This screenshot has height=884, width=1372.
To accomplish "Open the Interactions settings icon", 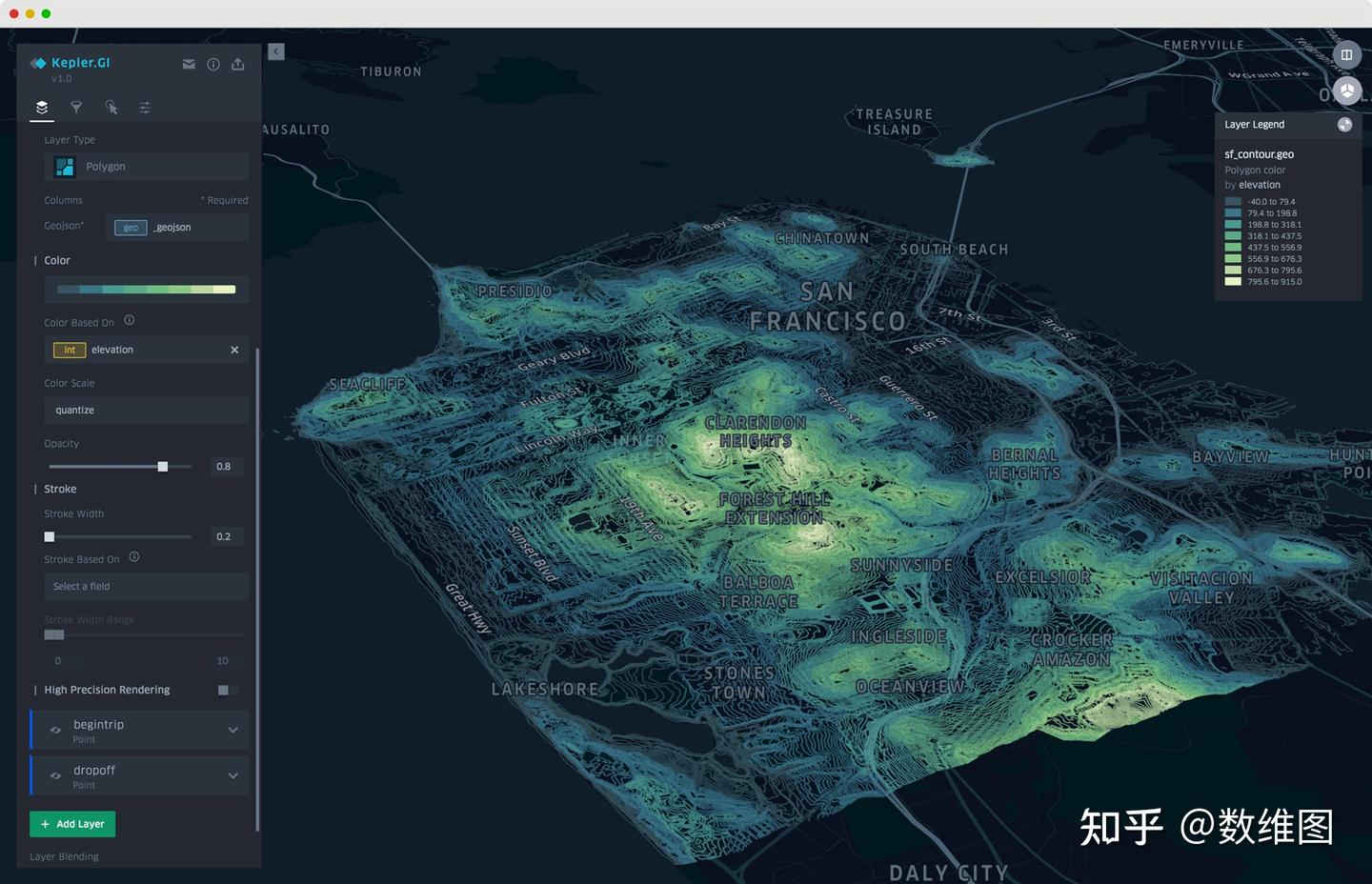I will point(111,107).
